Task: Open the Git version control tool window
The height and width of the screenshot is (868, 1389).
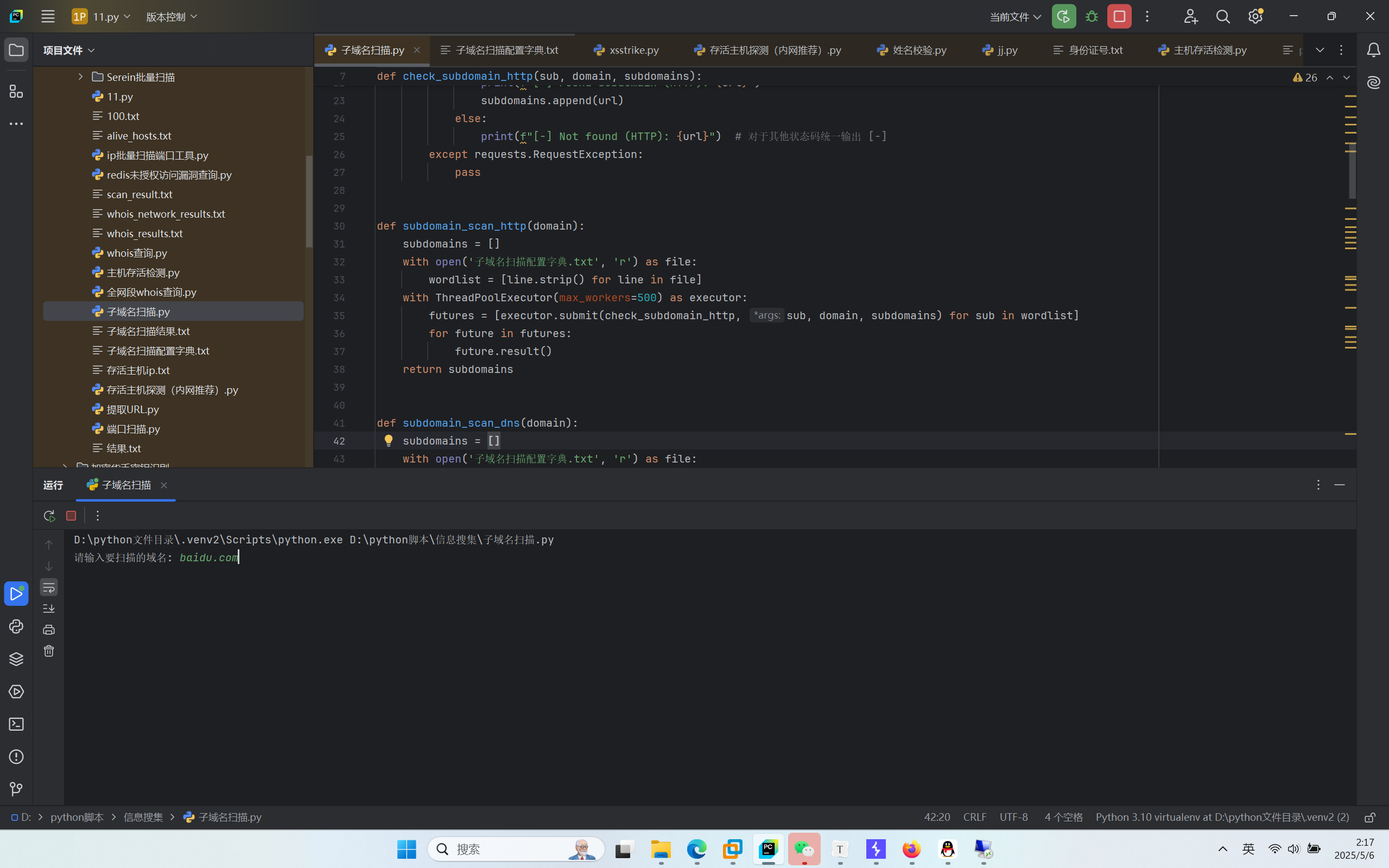Action: coord(16,789)
